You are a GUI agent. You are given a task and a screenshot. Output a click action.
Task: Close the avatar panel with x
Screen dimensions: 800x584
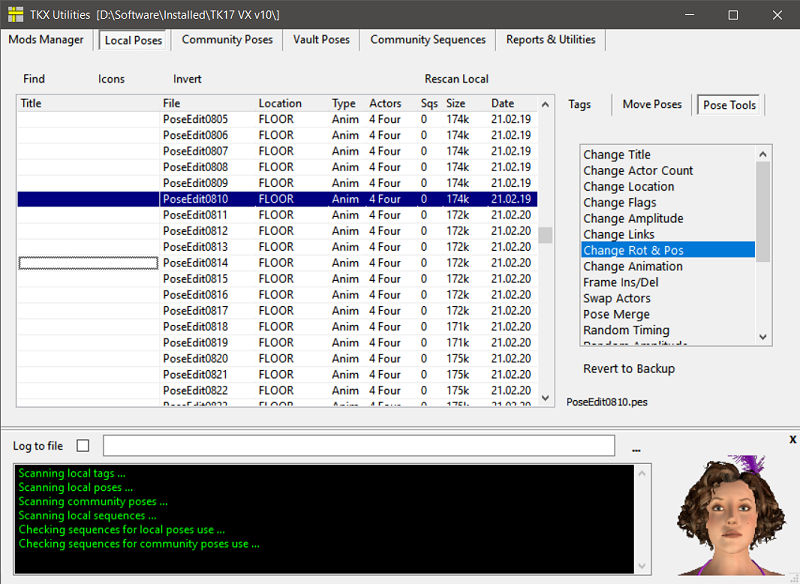(792, 439)
